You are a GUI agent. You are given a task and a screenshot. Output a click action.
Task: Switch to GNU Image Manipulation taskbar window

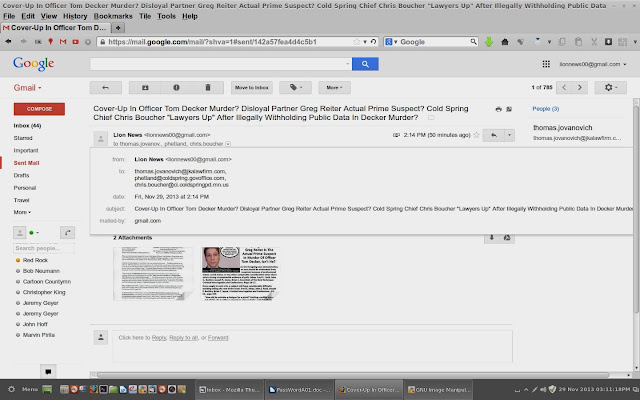click(440, 390)
